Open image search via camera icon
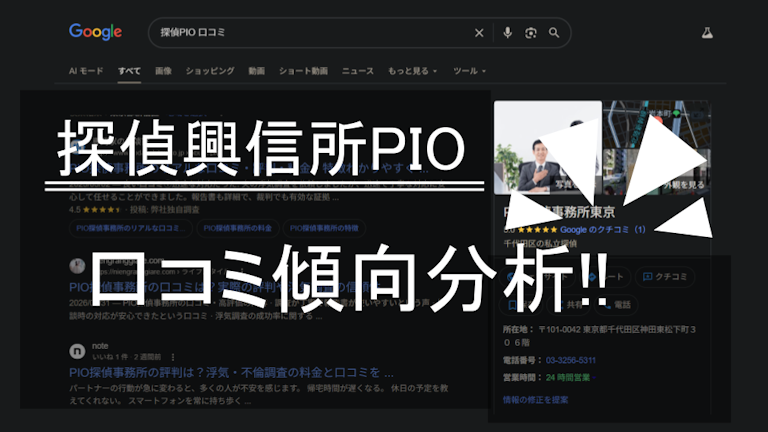 tap(530, 33)
